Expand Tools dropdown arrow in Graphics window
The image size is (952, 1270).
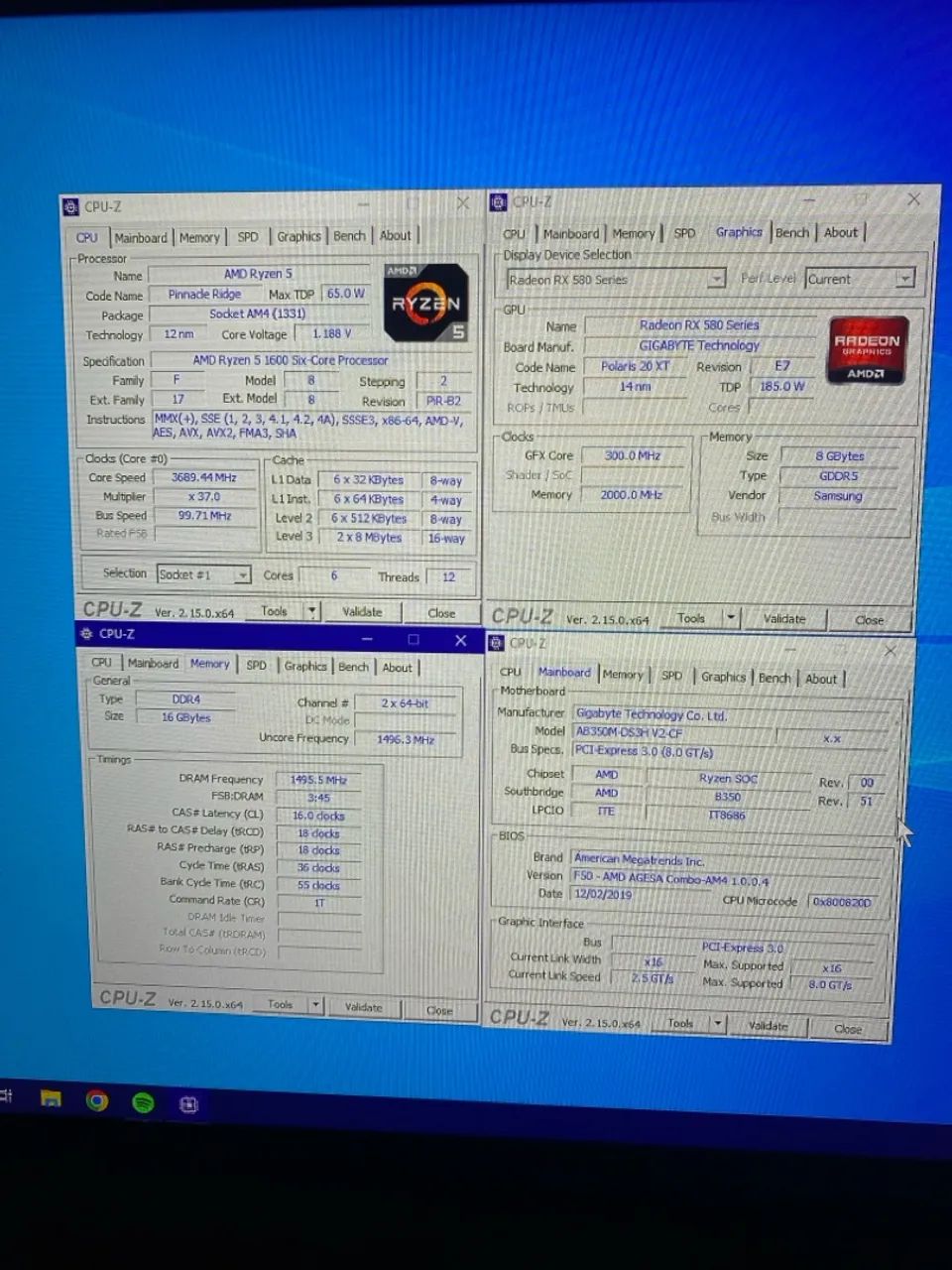click(731, 617)
